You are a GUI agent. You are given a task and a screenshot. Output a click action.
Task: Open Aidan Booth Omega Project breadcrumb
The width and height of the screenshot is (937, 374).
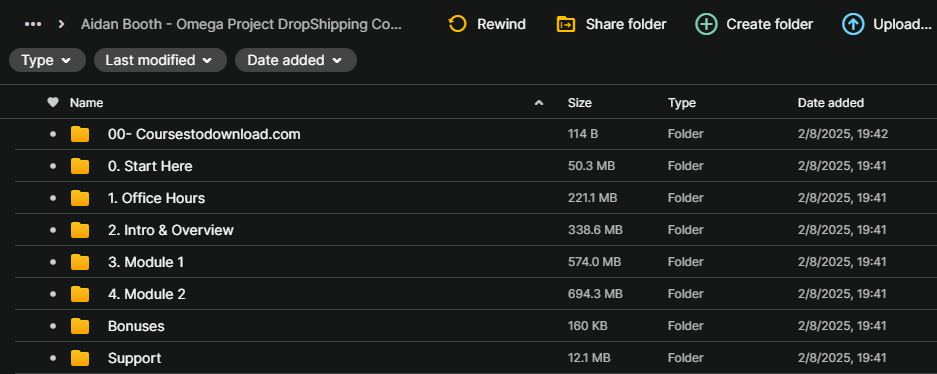[241, 24]
